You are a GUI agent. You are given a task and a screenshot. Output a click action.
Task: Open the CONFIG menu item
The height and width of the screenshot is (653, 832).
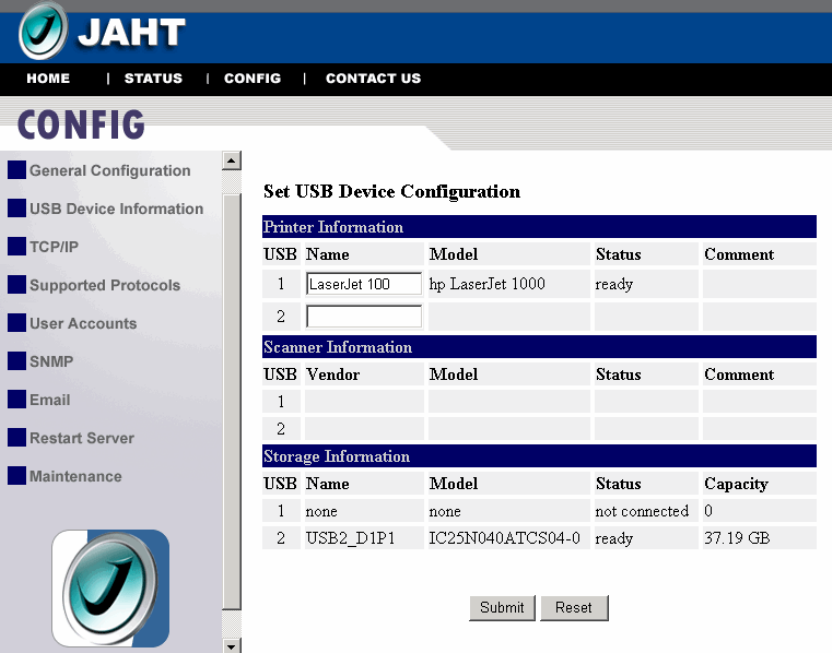point(252,78)
